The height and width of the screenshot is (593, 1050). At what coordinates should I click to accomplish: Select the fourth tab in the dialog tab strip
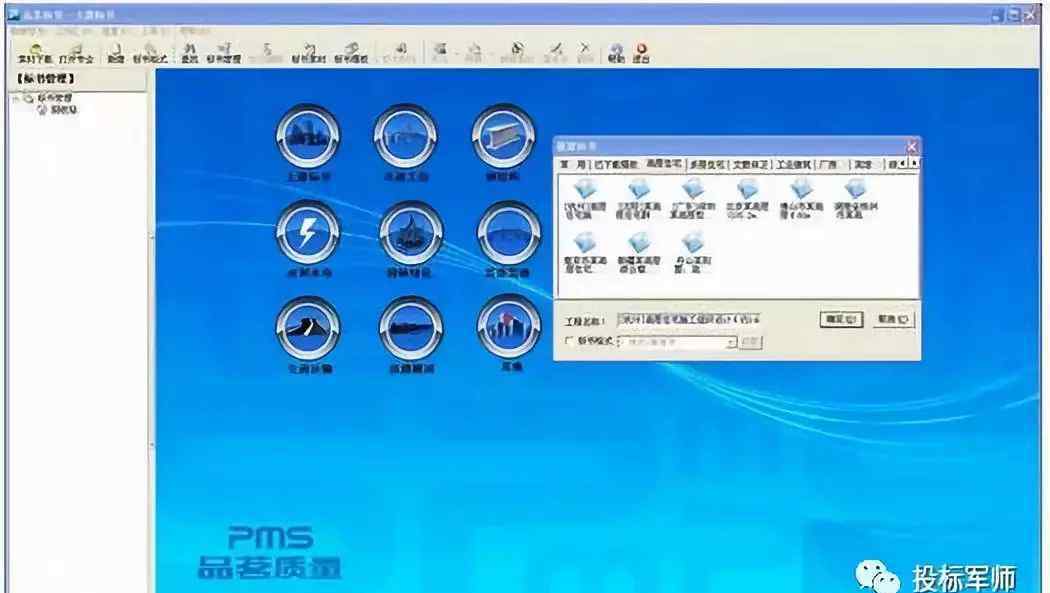[x=706, y=163]
